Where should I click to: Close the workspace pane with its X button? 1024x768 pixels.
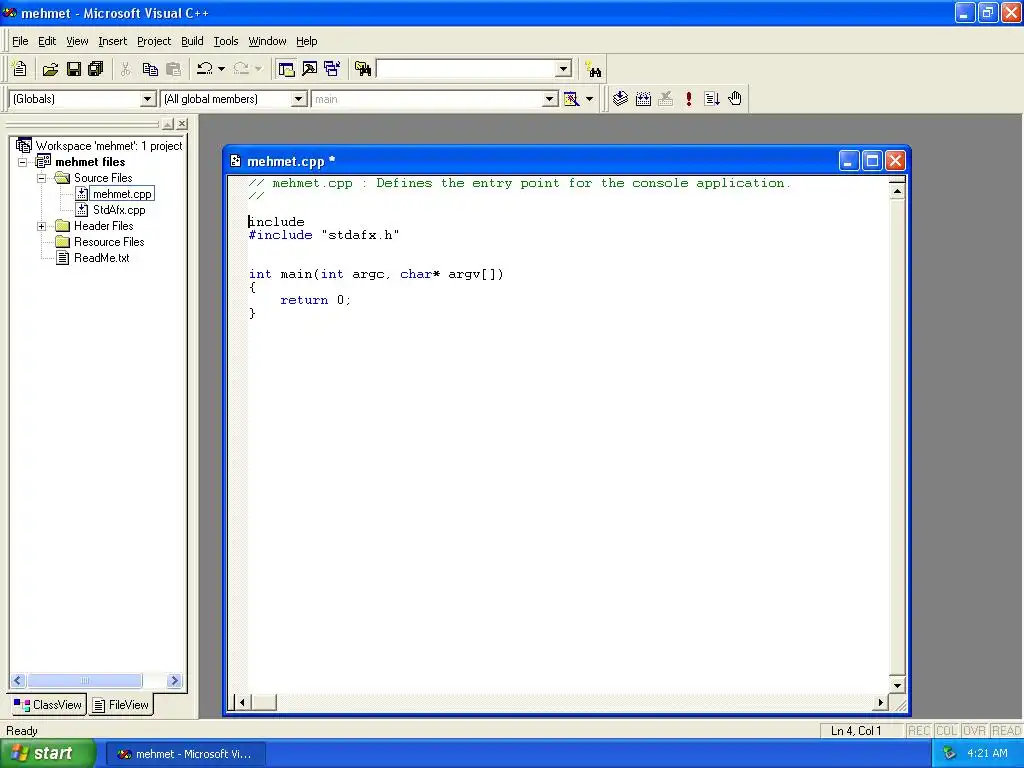click(x=182, y=123)
